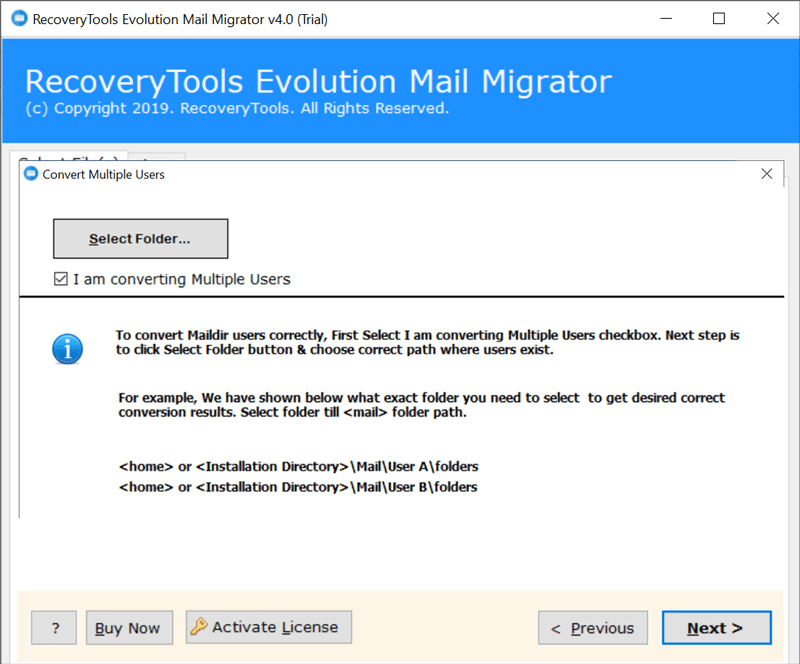Image resolution: width=800 pixels, height=664 pixels.
Task: Maximize the Evolution Mail Migrator window
Action: (719, 19)
